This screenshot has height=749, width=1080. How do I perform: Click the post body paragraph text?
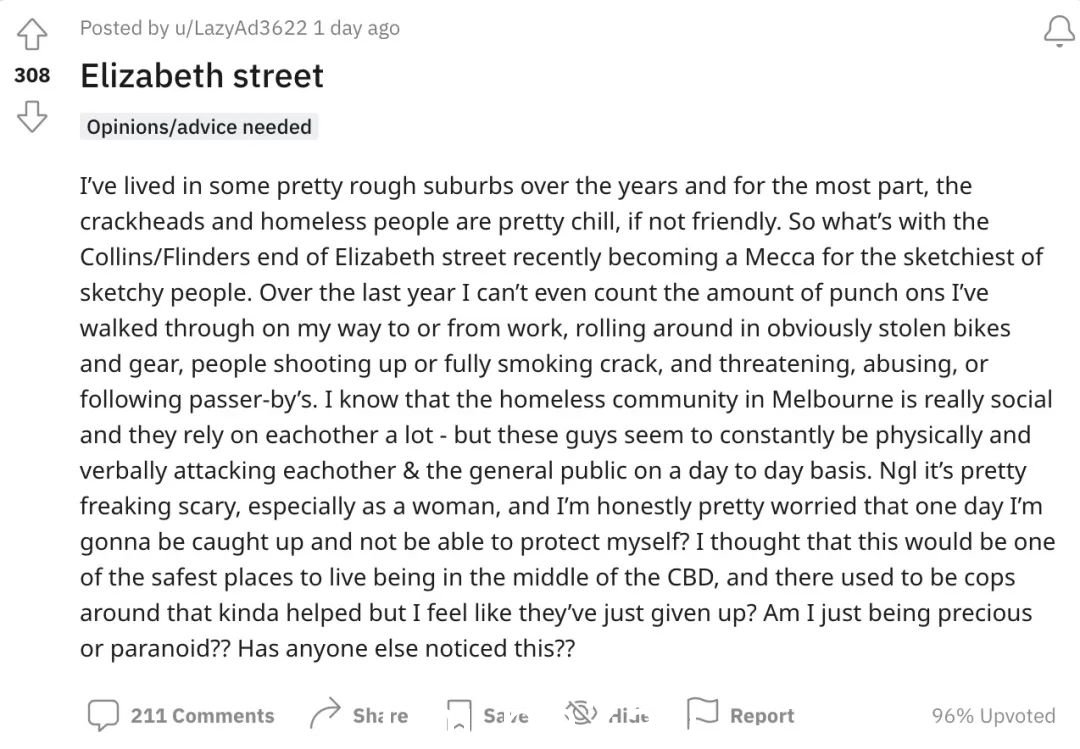567,417
